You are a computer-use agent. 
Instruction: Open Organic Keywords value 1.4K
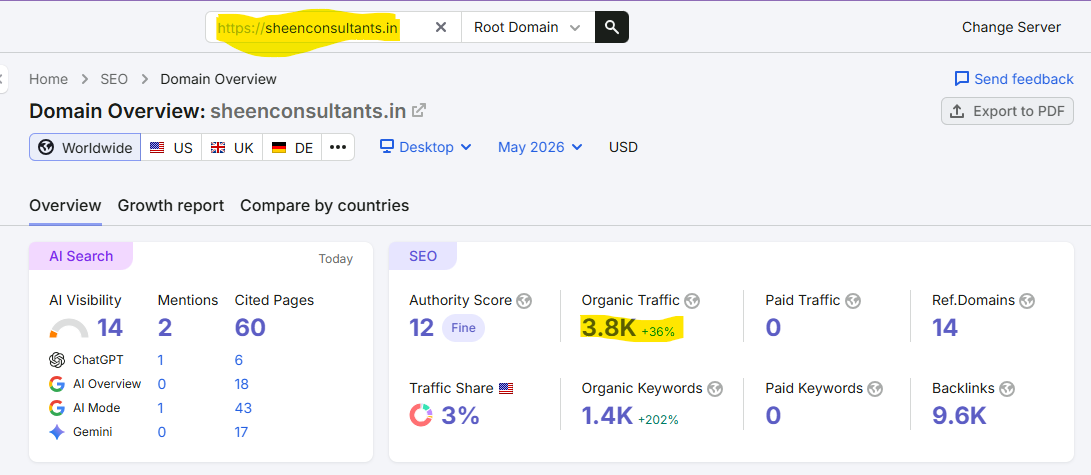tap(607, 416)
